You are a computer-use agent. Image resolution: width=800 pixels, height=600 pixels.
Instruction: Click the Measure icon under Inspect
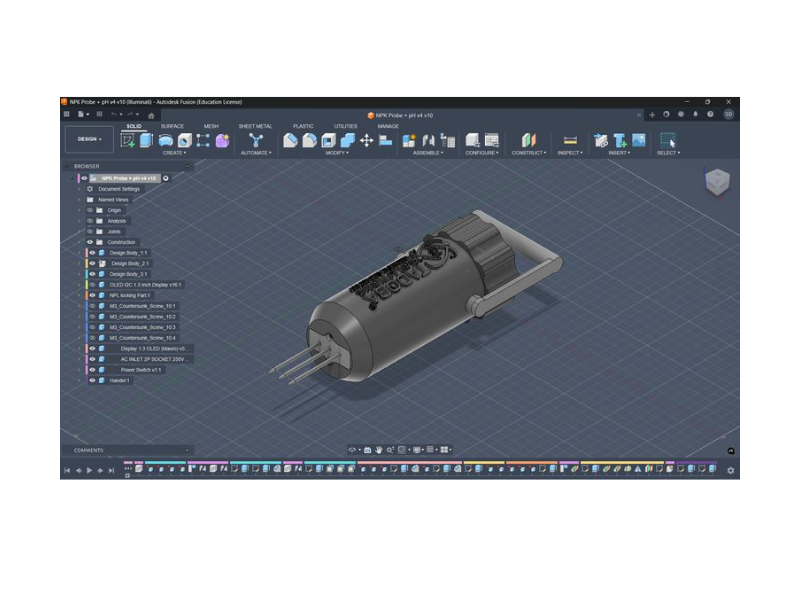[570, 140]
